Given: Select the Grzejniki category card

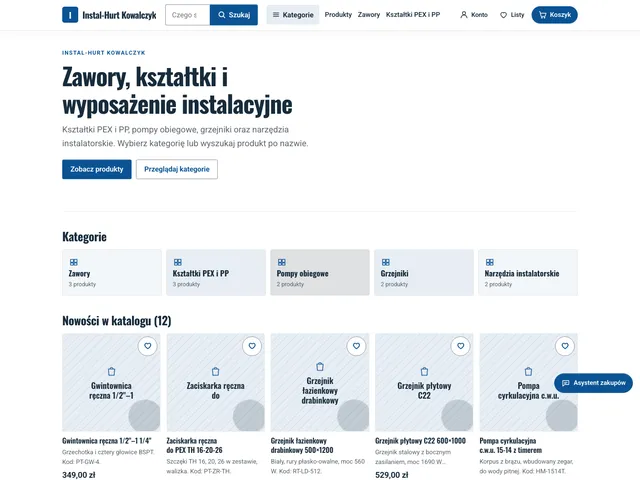Looking at the screenshot, I should [424, 272].
